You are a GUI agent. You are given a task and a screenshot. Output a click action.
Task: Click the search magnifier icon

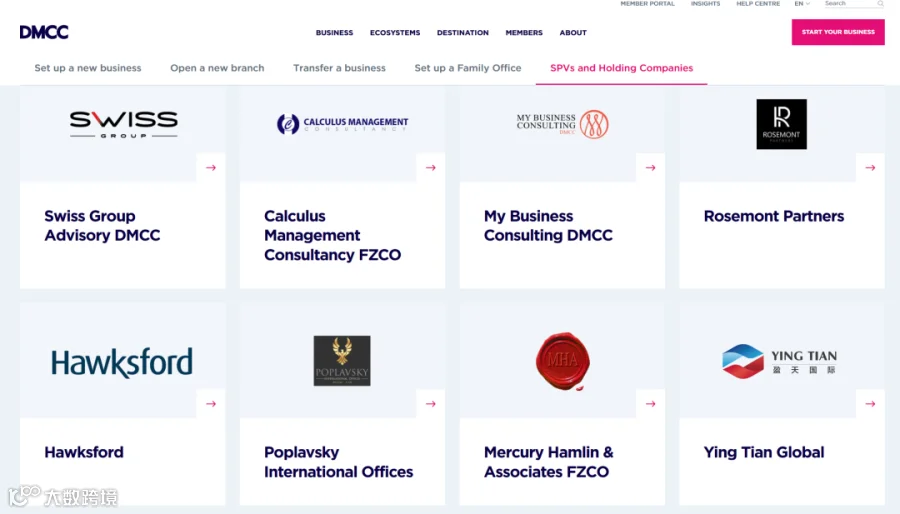(x=880, y=3)
